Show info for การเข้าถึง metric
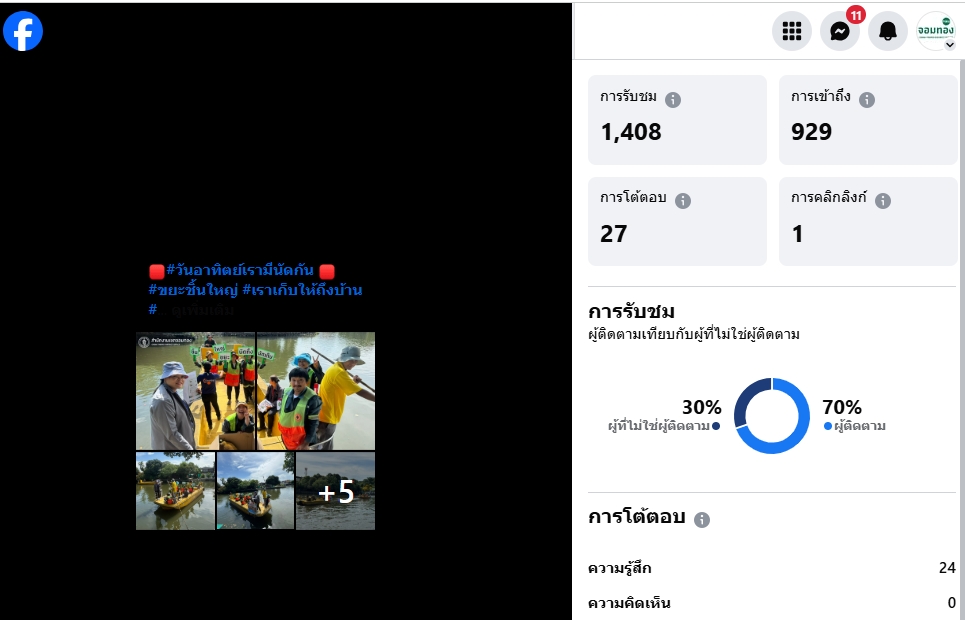This screenshot has height=620, width=965. [867, 100]
